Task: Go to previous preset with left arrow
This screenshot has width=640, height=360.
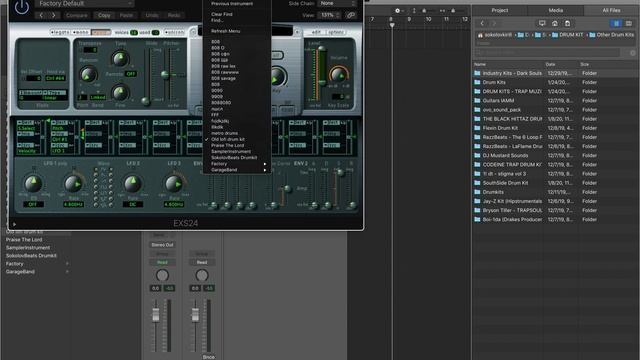Action: pyautogui.click(x=41, y=15)
